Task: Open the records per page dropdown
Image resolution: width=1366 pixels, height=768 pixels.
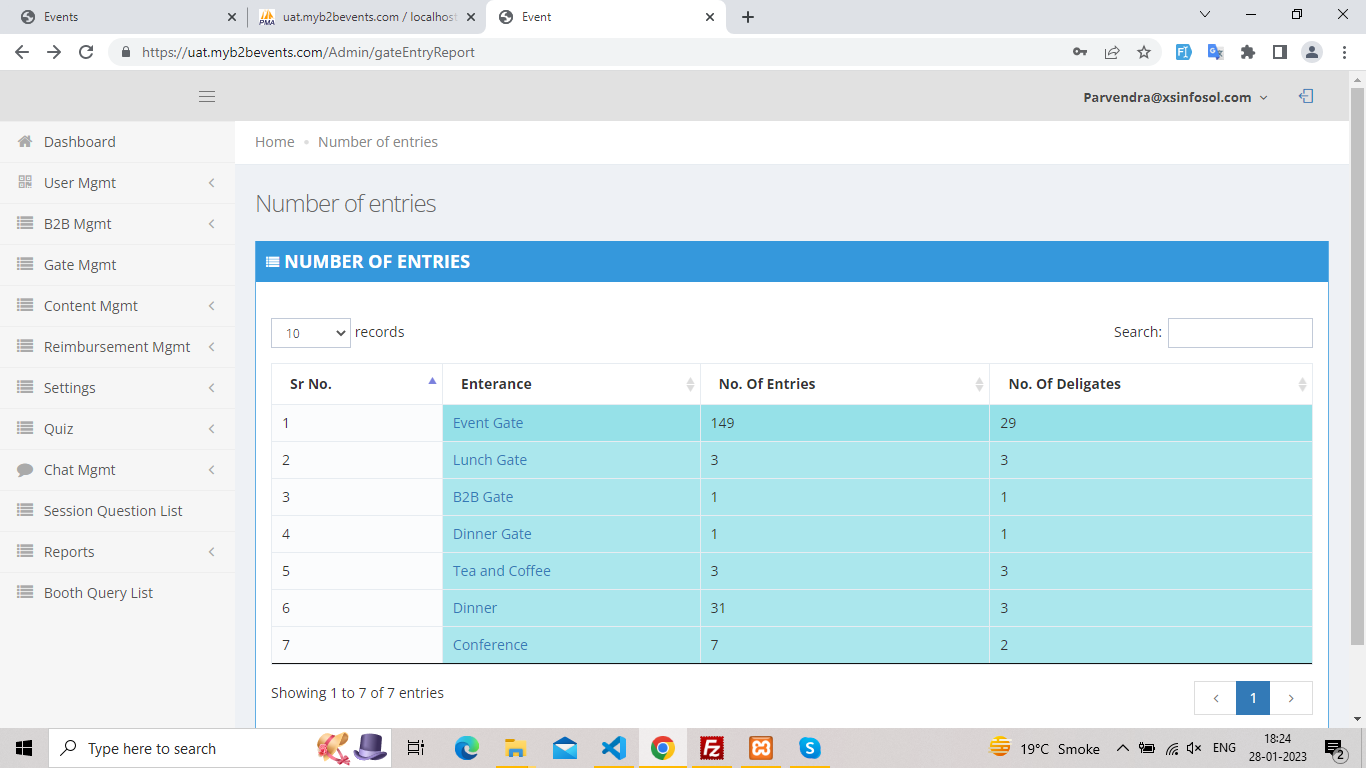Action: [x=310, y=333]
